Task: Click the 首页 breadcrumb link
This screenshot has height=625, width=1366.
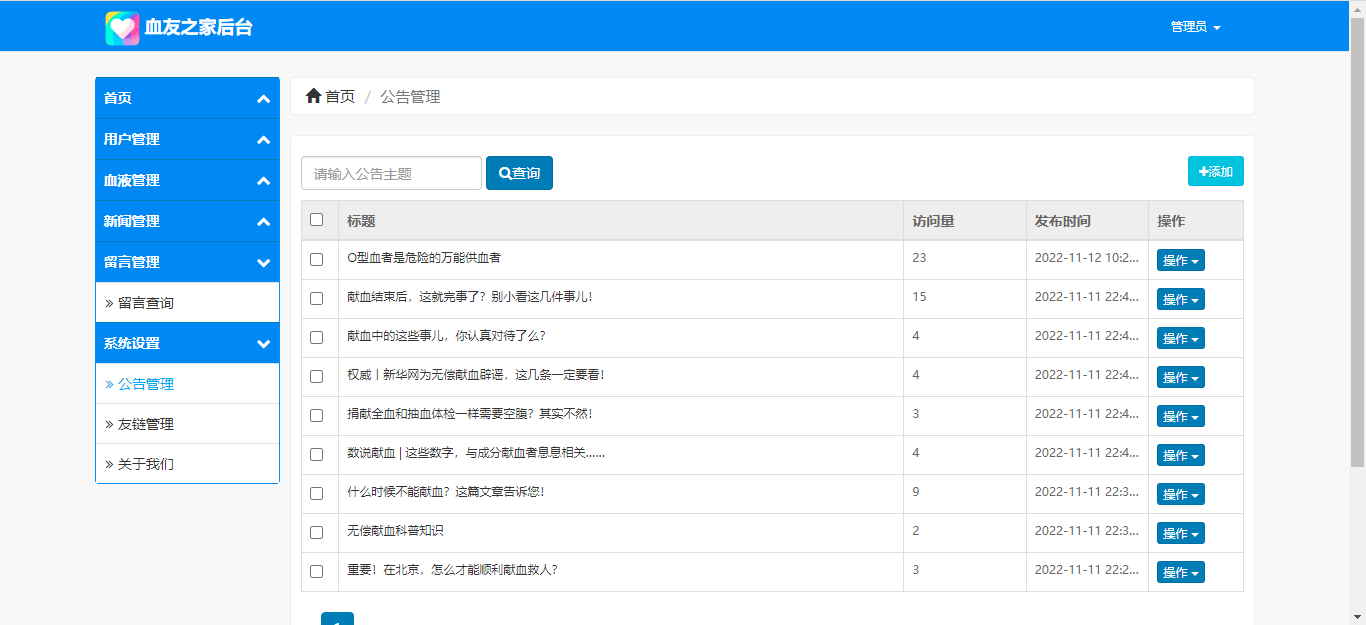Action: tap(340, 96)
